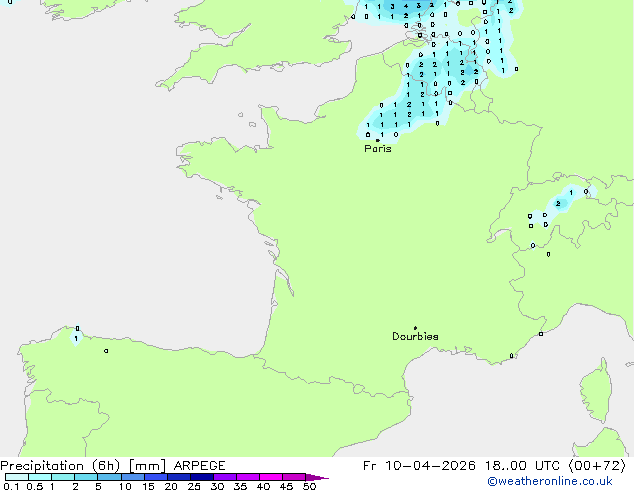
Task: Click the '(00+72)' forecast offset text
Action: 597,466
